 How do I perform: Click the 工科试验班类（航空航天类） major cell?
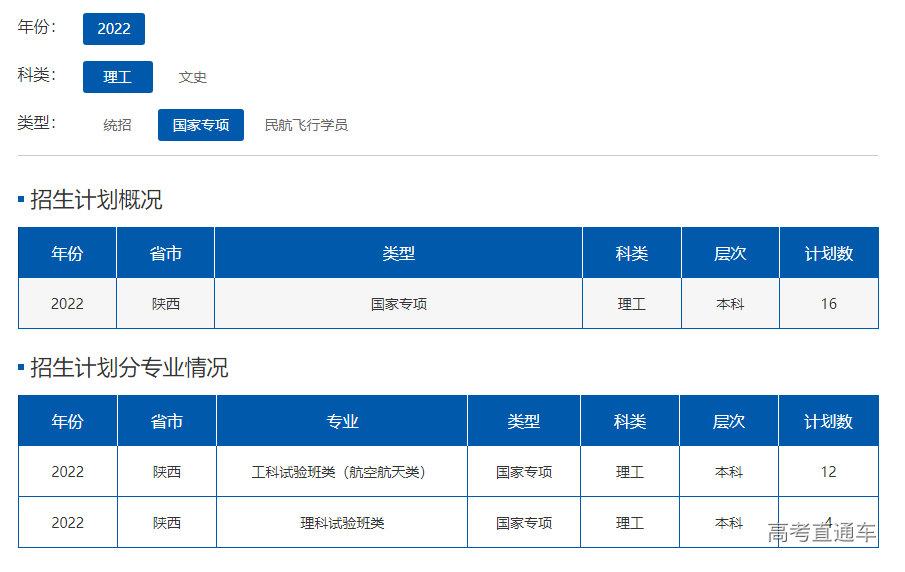point(342,472)
